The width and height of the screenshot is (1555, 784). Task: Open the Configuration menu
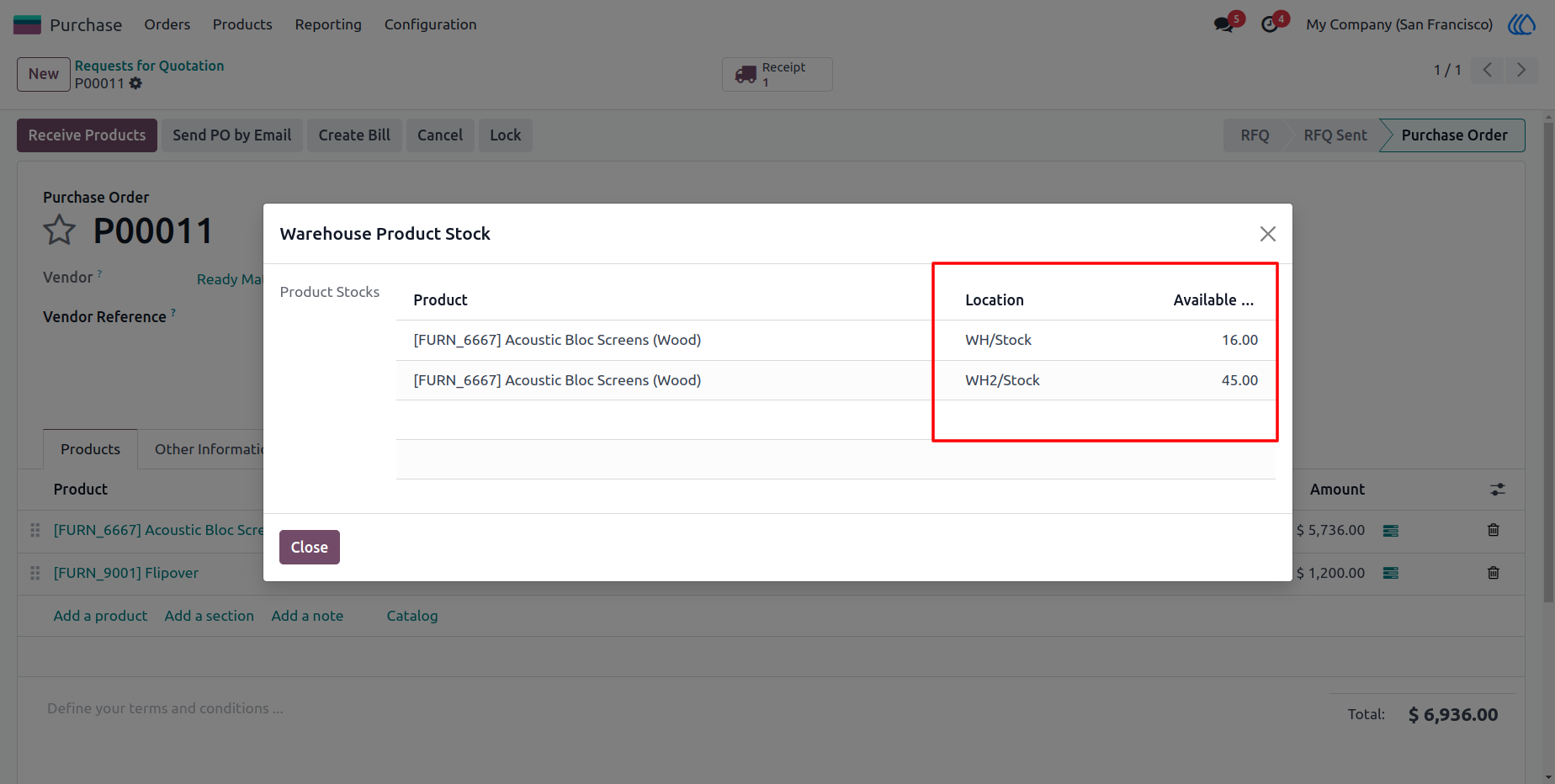(x=431, y=24)
